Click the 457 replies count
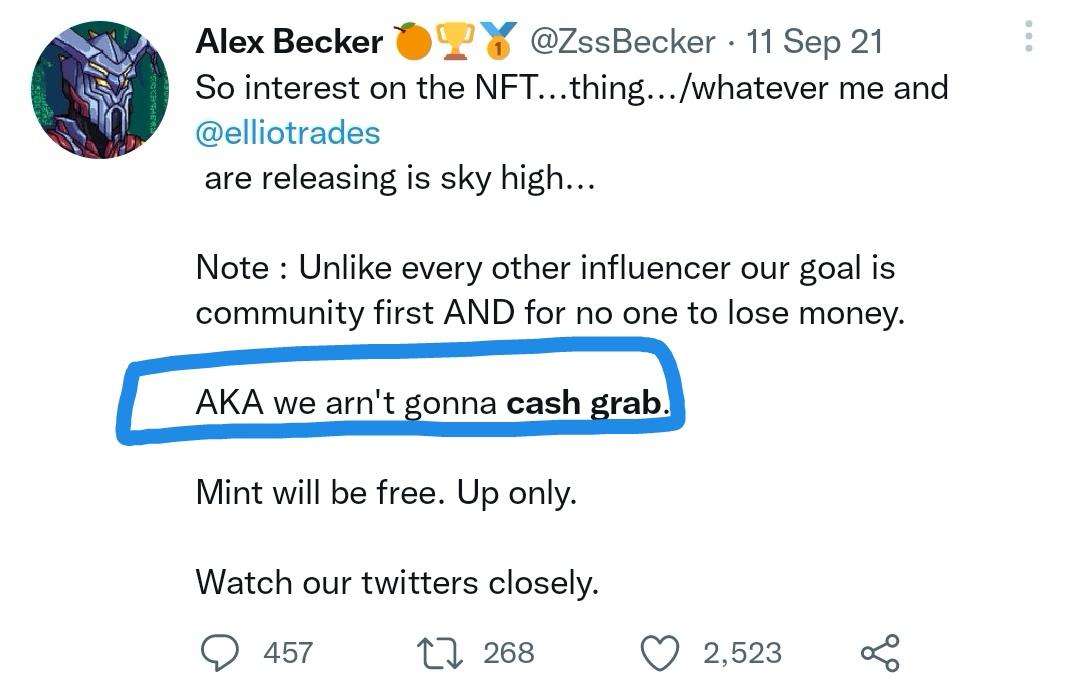 pos(288,653)
